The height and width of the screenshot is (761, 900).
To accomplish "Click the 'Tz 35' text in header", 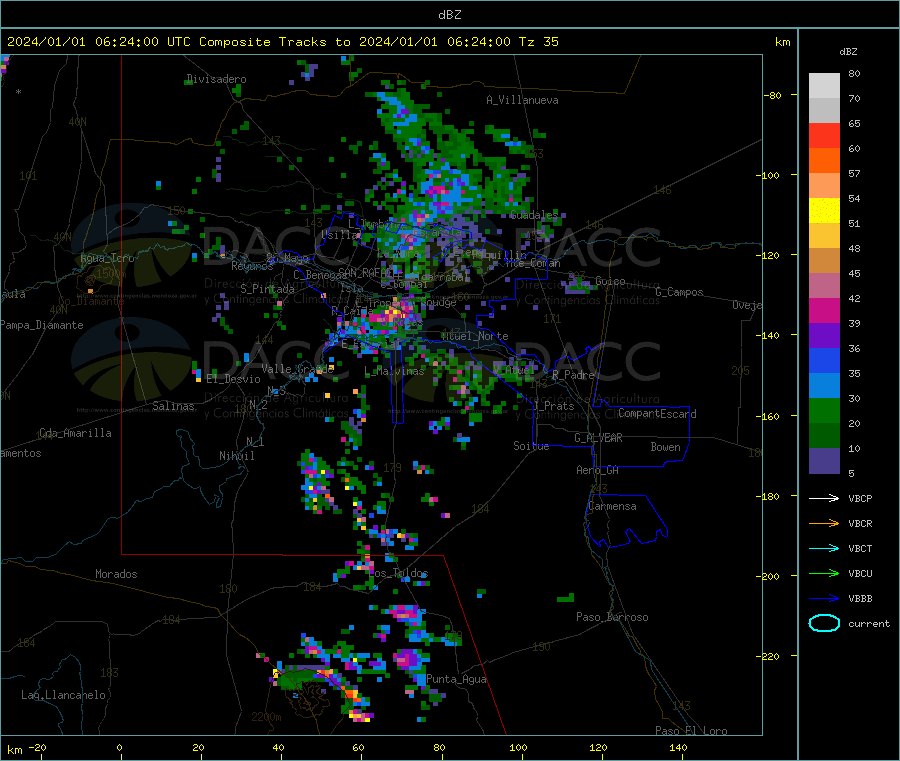I will [538, 42].
